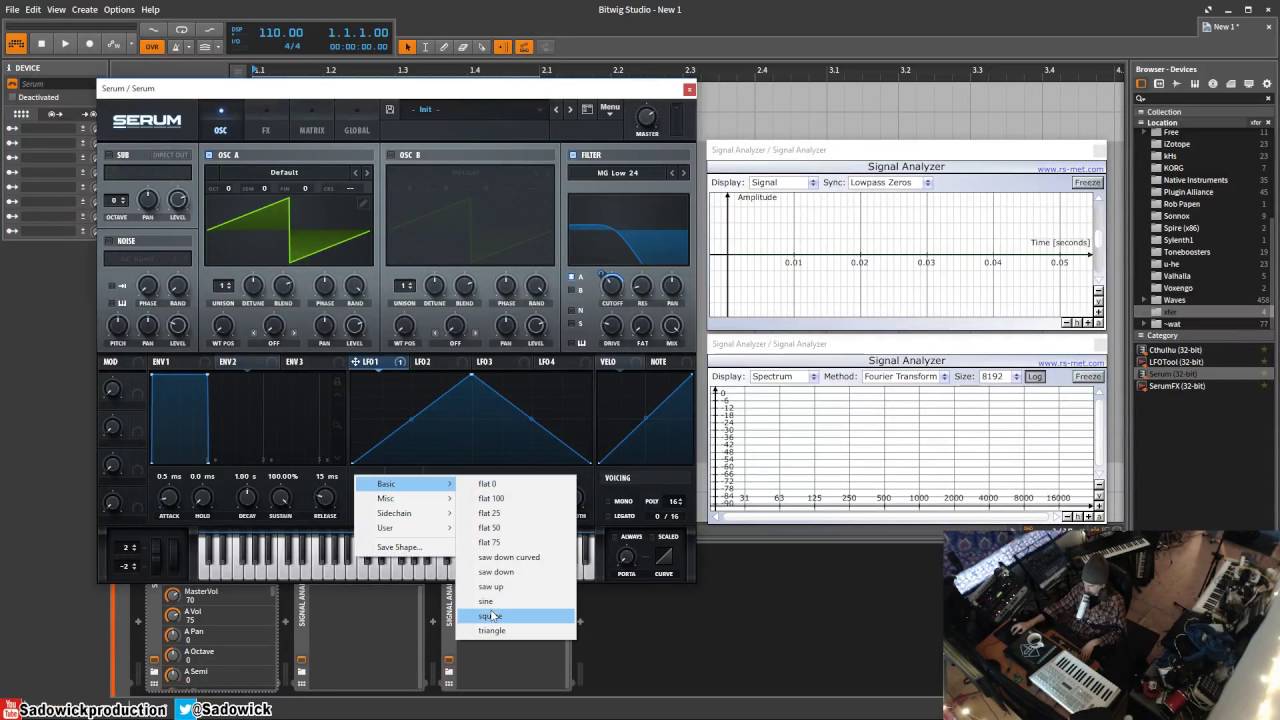This screenshot has width=1280, height=720.
Task: Expand the Waves folder in browser
Action: coord(1144,300)
